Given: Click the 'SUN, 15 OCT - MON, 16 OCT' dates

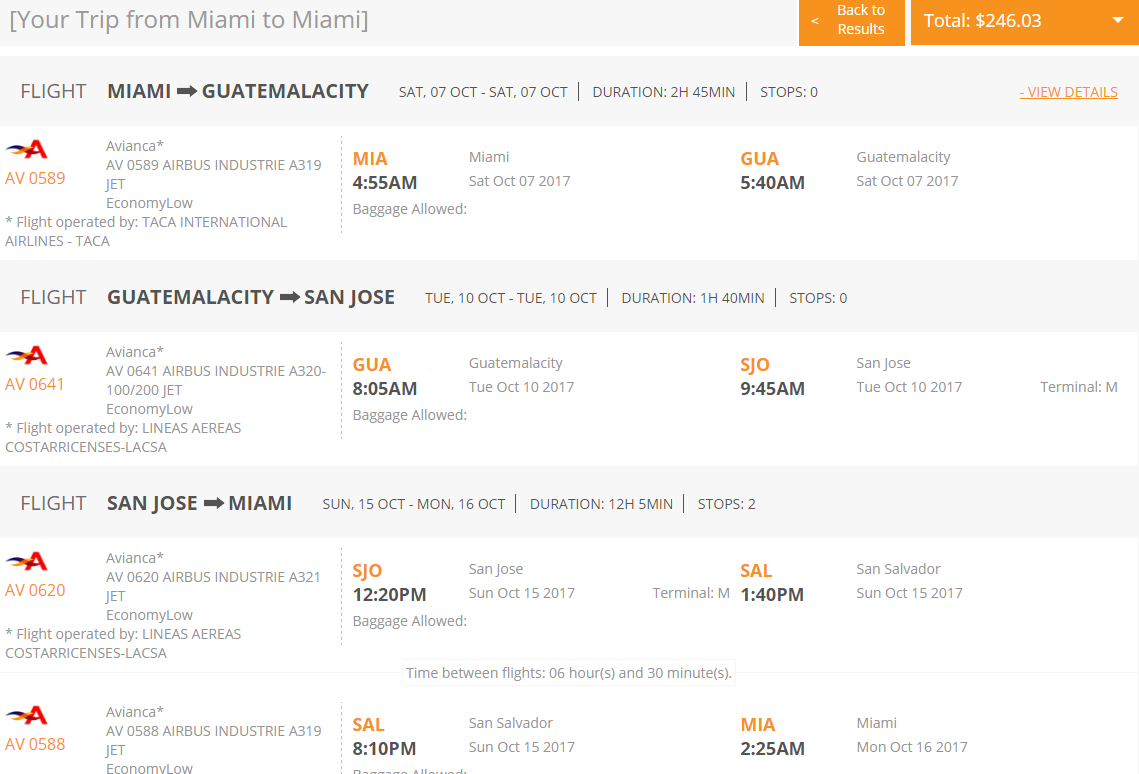Looking at the screenshot, I should [414, 505].
